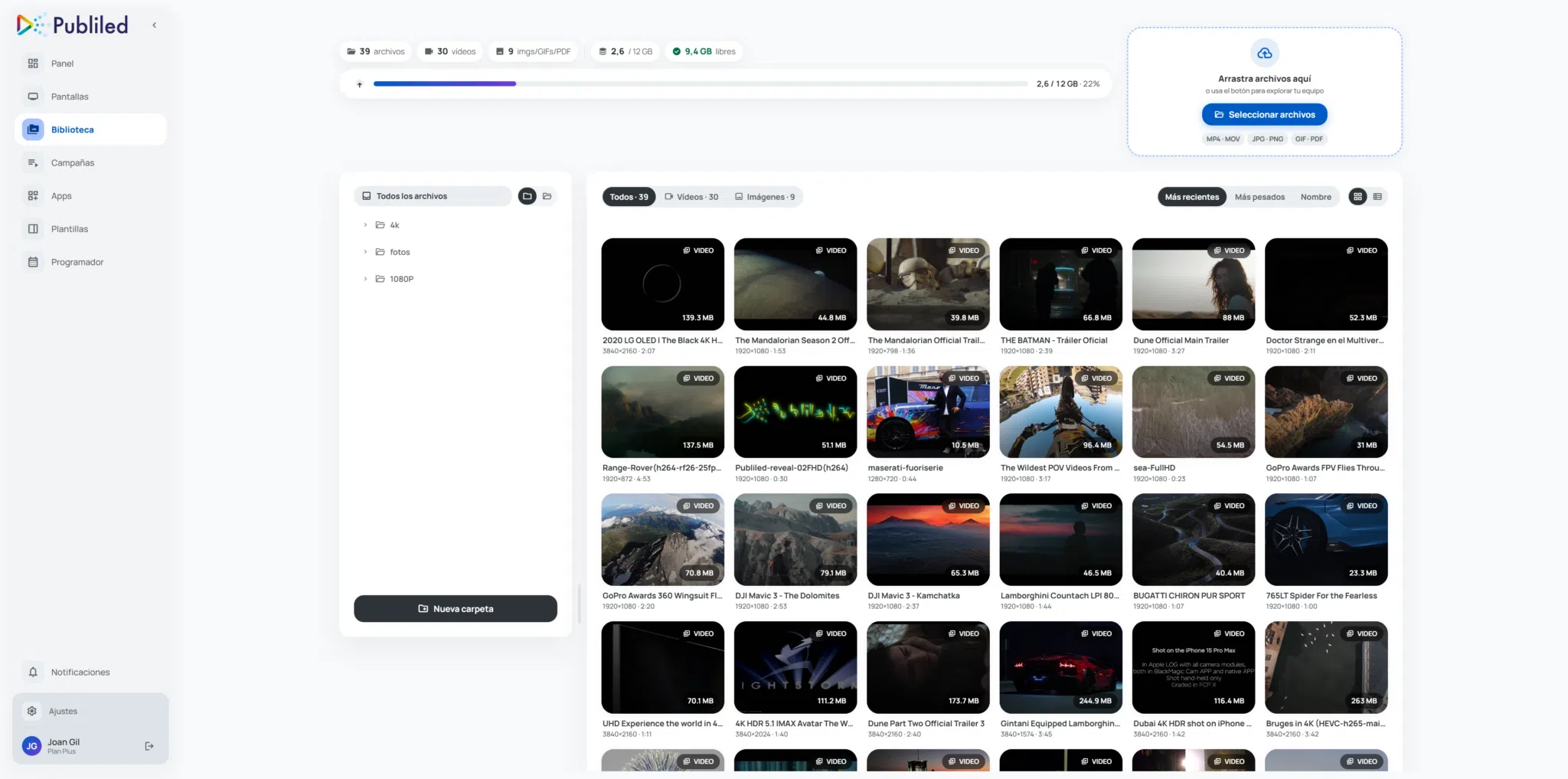Collapse the sidebar with the chevron arrow
1568x779 pixels.
pyautogui.click(x=154, y=25)
